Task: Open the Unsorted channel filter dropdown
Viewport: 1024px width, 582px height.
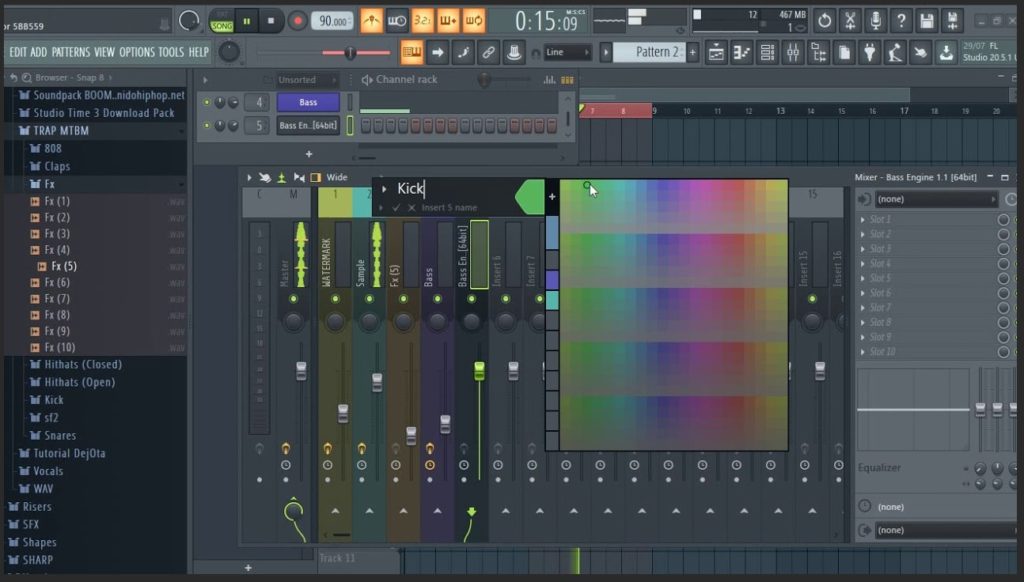Action: (306, 80)
